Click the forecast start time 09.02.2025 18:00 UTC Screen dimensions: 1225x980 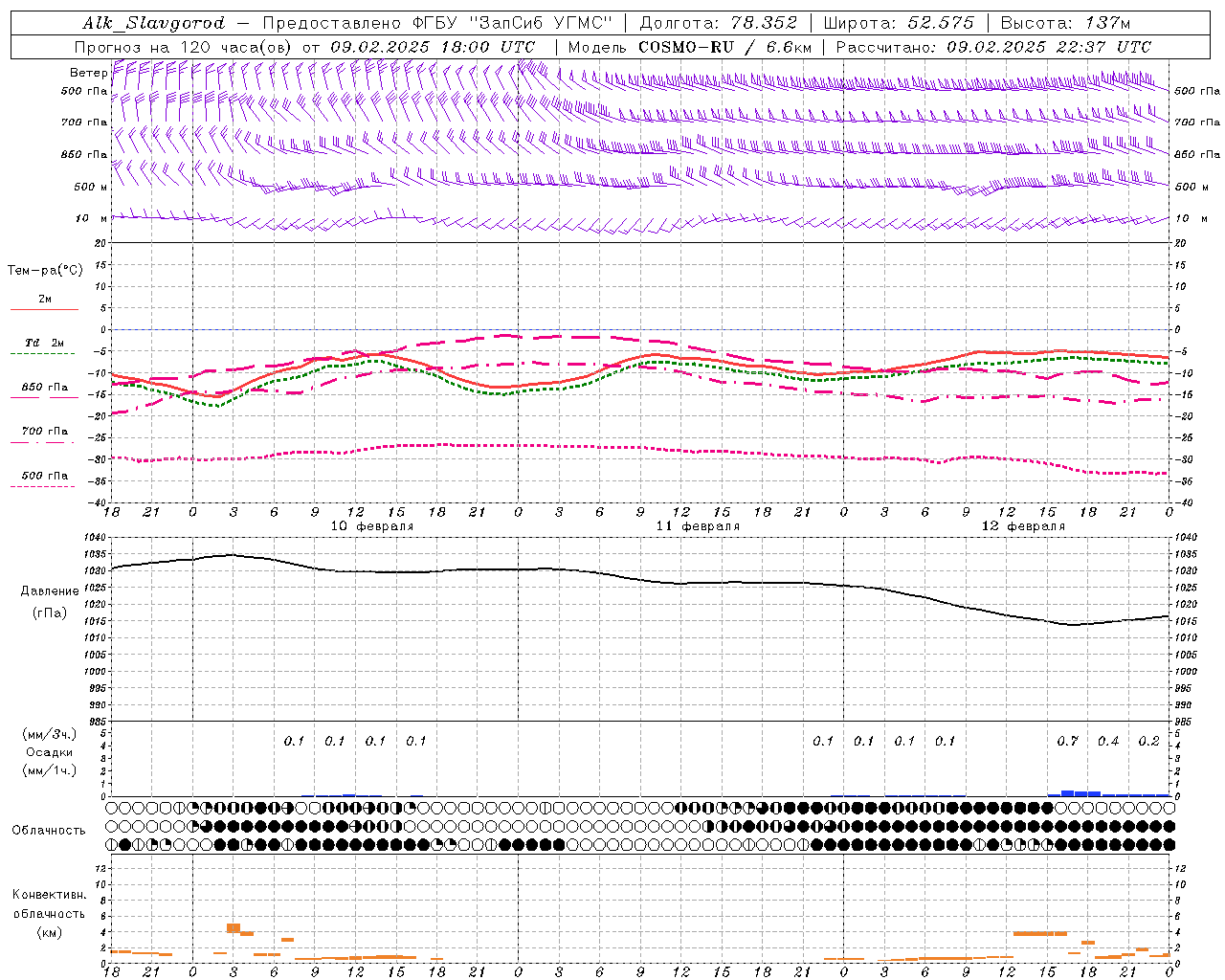433,47
